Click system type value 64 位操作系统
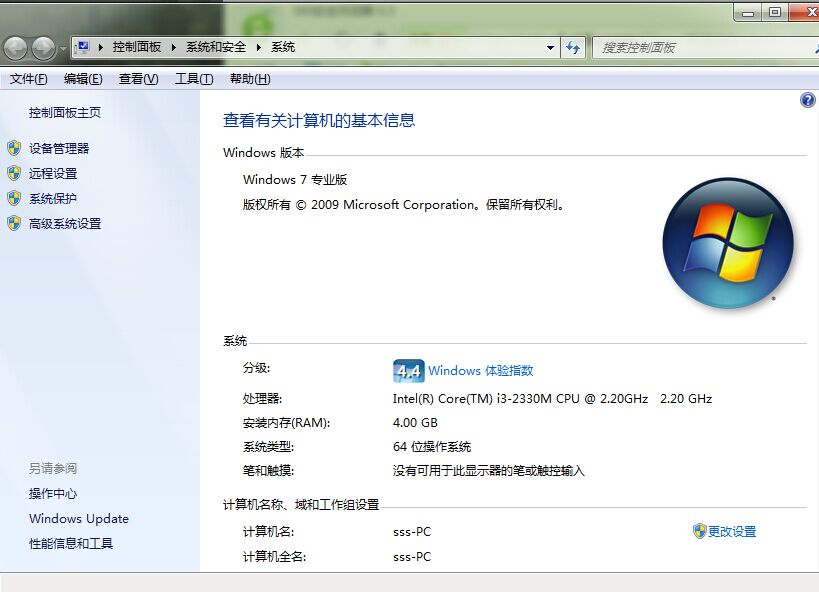The width and height of the screenshot is (819, 592). (432, 447)
